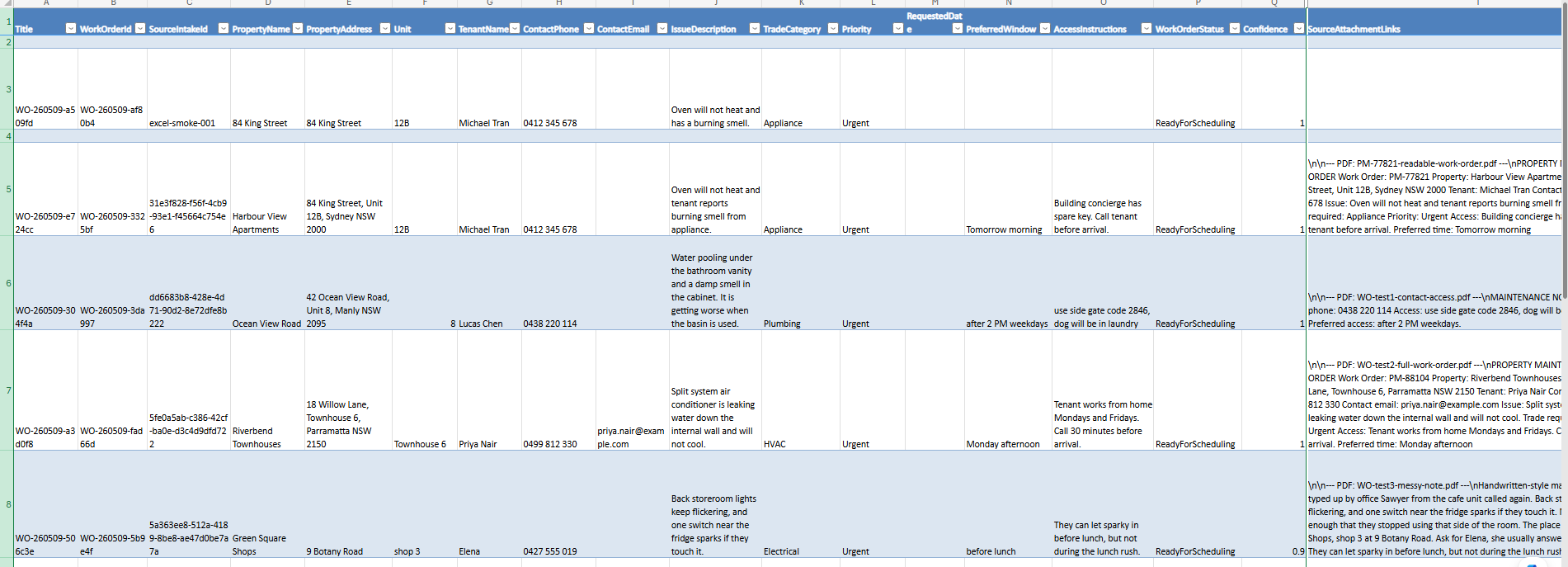Open the PropertyAddress filter dropdown
The image size is (1568, 567).
point(384,28)
